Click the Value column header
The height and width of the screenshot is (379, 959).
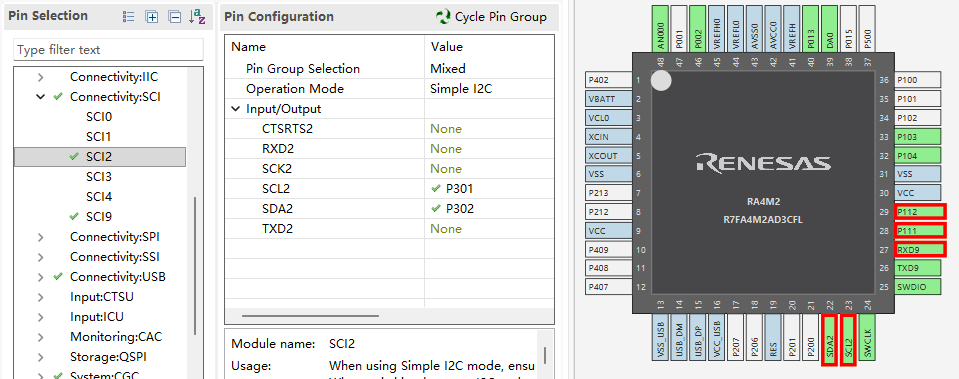click(x=489, y=47)
